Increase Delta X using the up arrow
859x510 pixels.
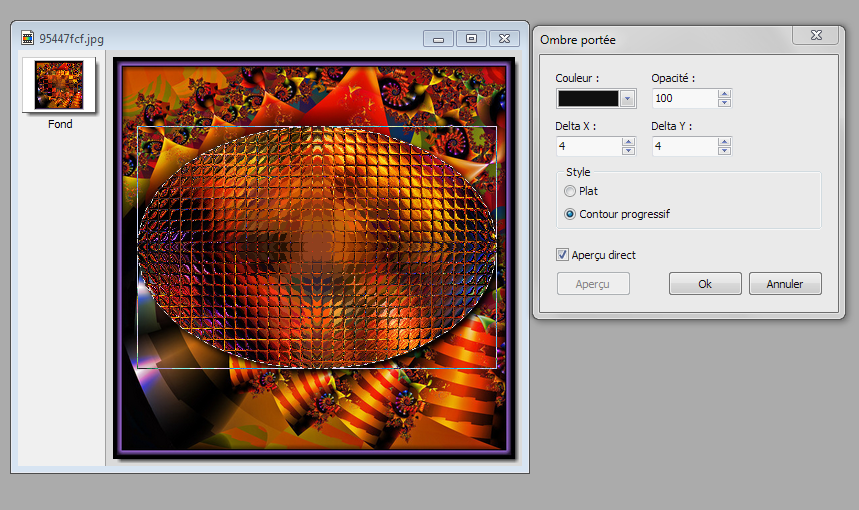[628, 142]
